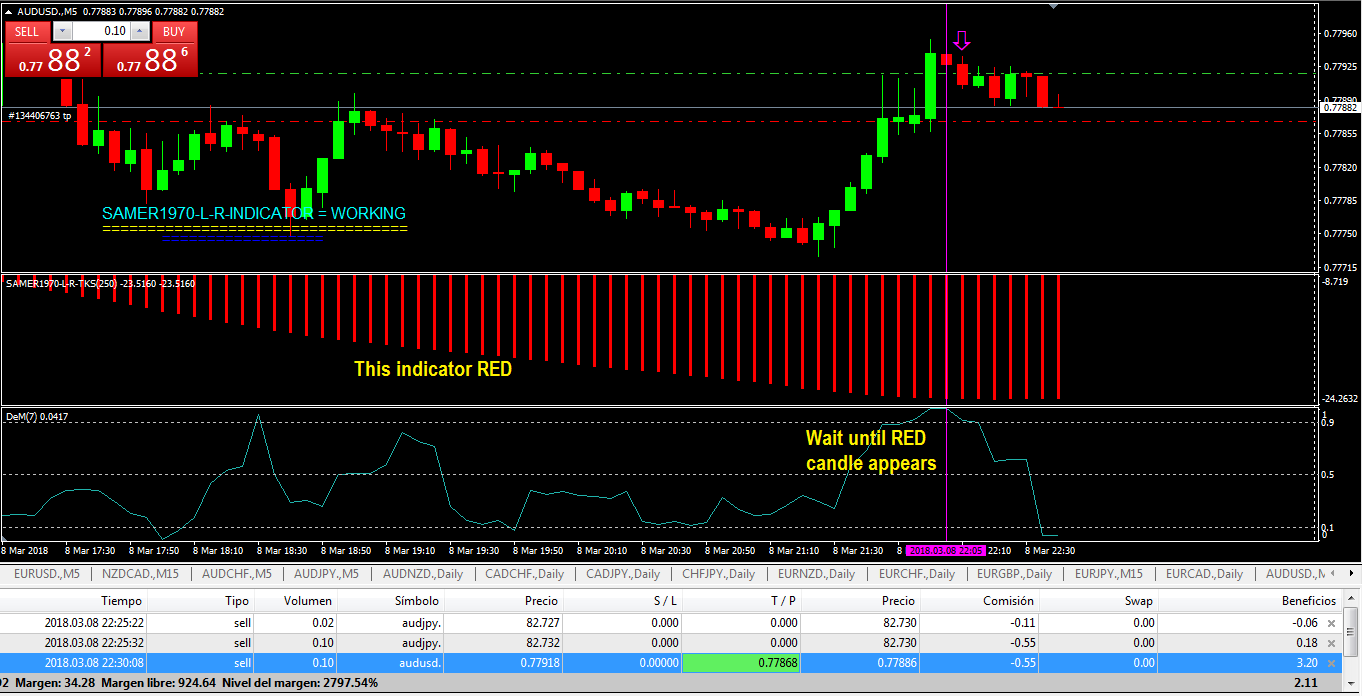Decrease lot volume with down arrow
1362x696 pixels.
click(62, 31)
